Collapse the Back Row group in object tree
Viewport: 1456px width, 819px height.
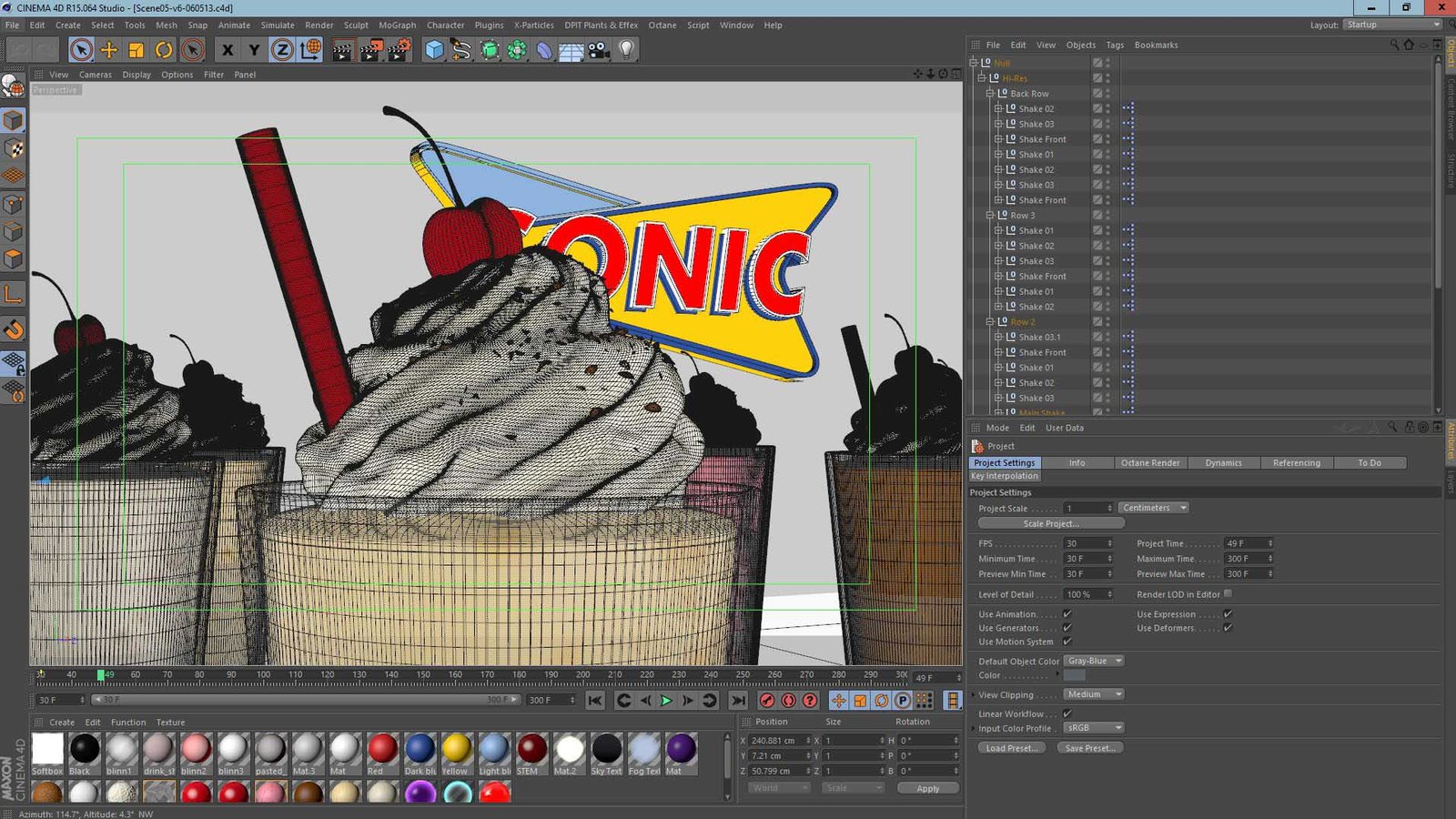click(x=990, y=94)
